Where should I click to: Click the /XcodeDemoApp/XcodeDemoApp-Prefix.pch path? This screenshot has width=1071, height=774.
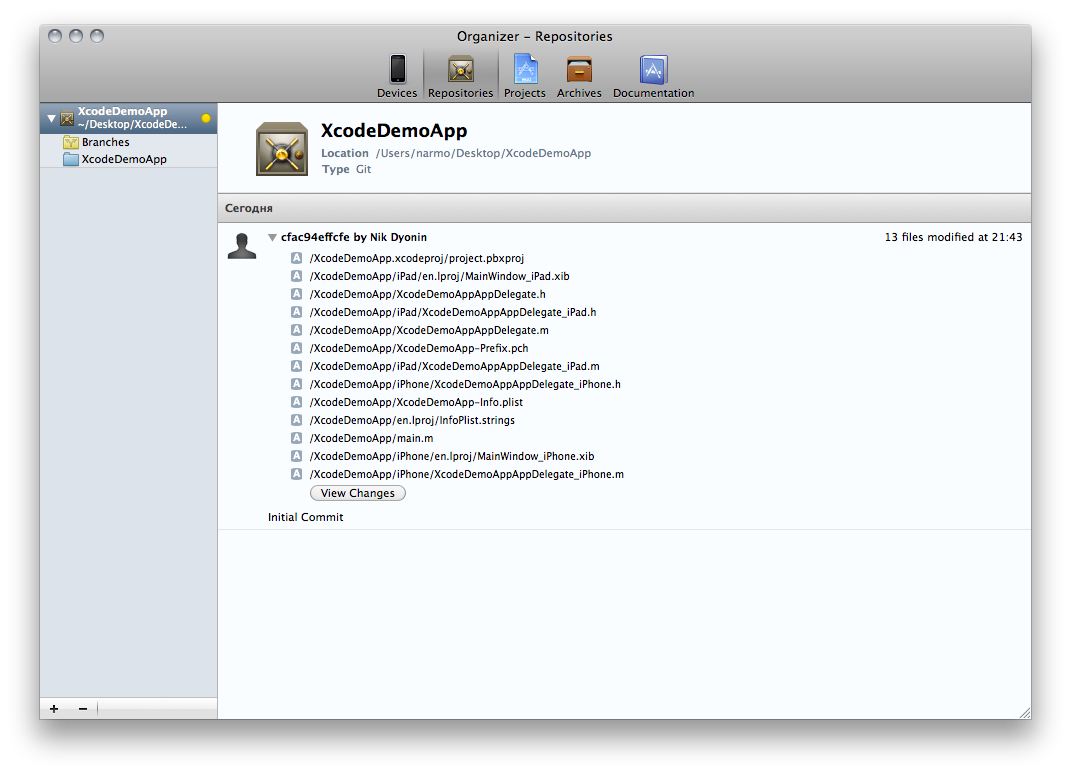(x=419, y=348)
